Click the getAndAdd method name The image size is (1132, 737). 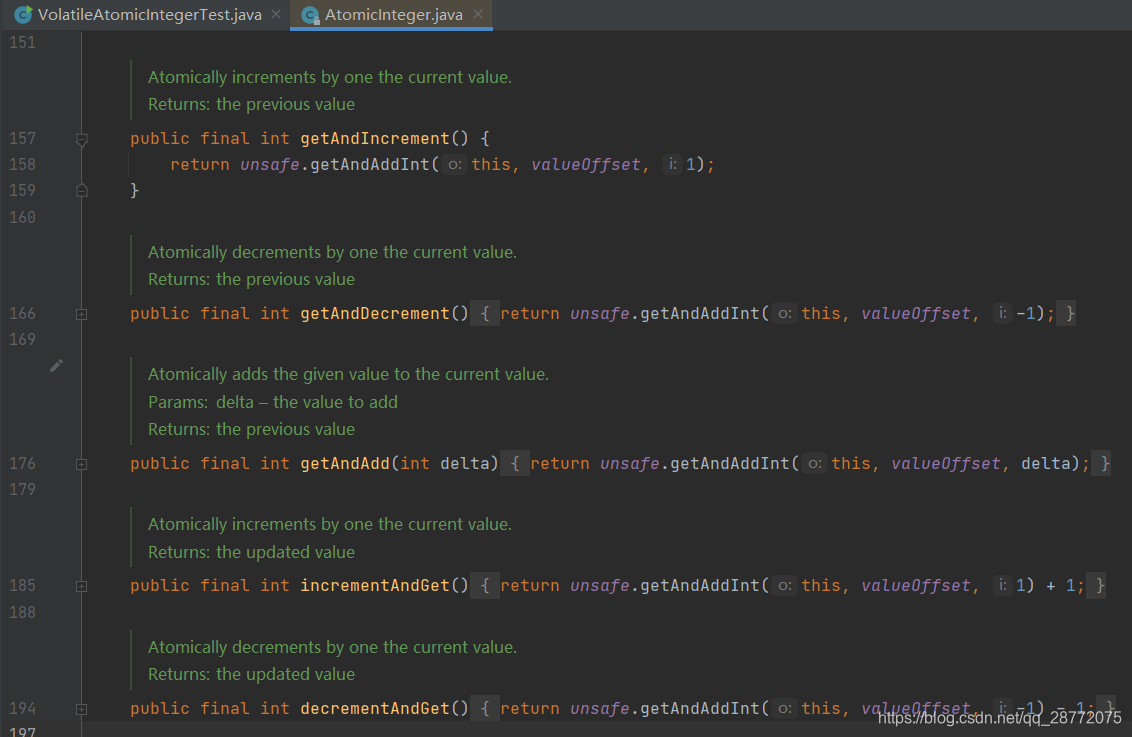(x=345, y=463)
